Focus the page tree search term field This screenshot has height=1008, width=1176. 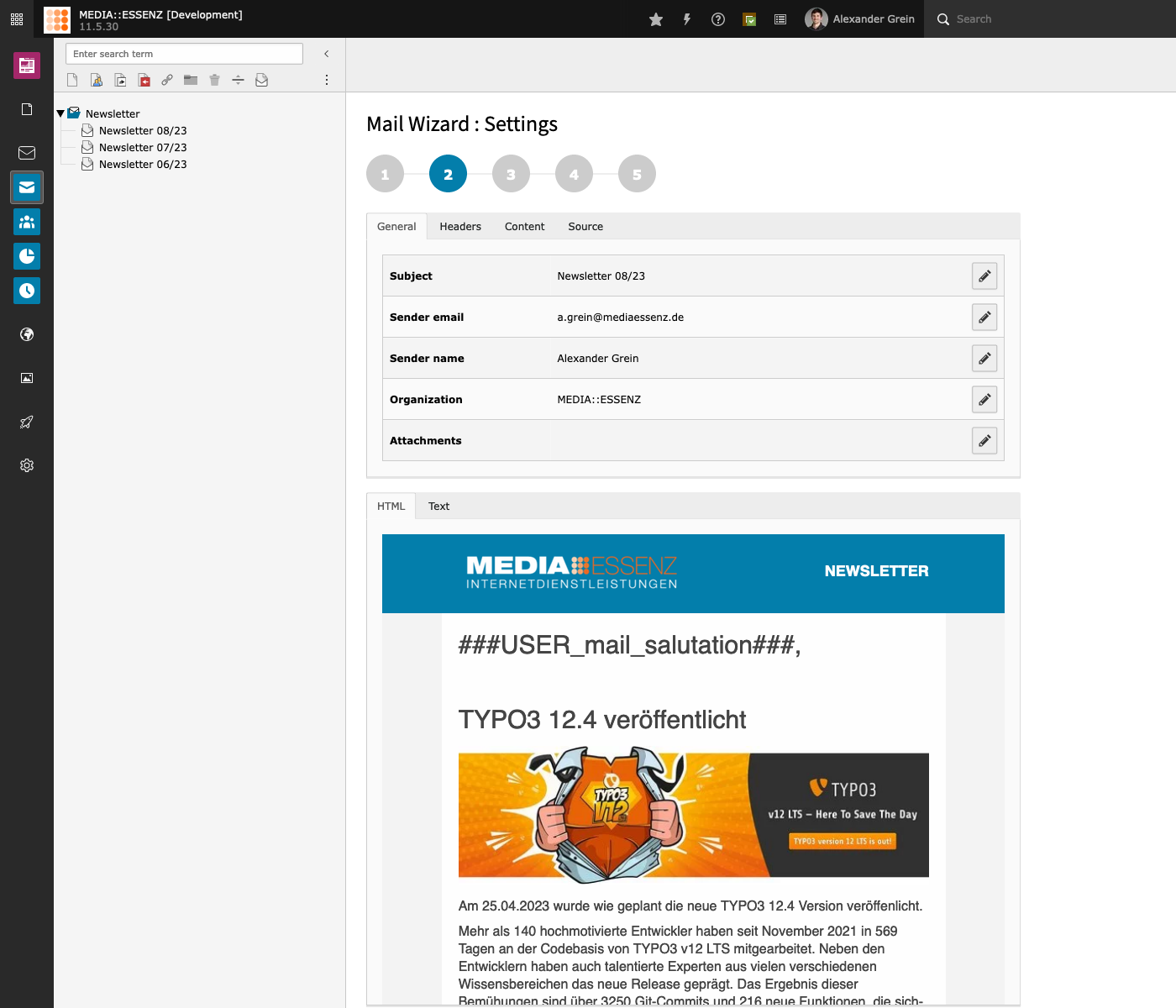[184, 54]
